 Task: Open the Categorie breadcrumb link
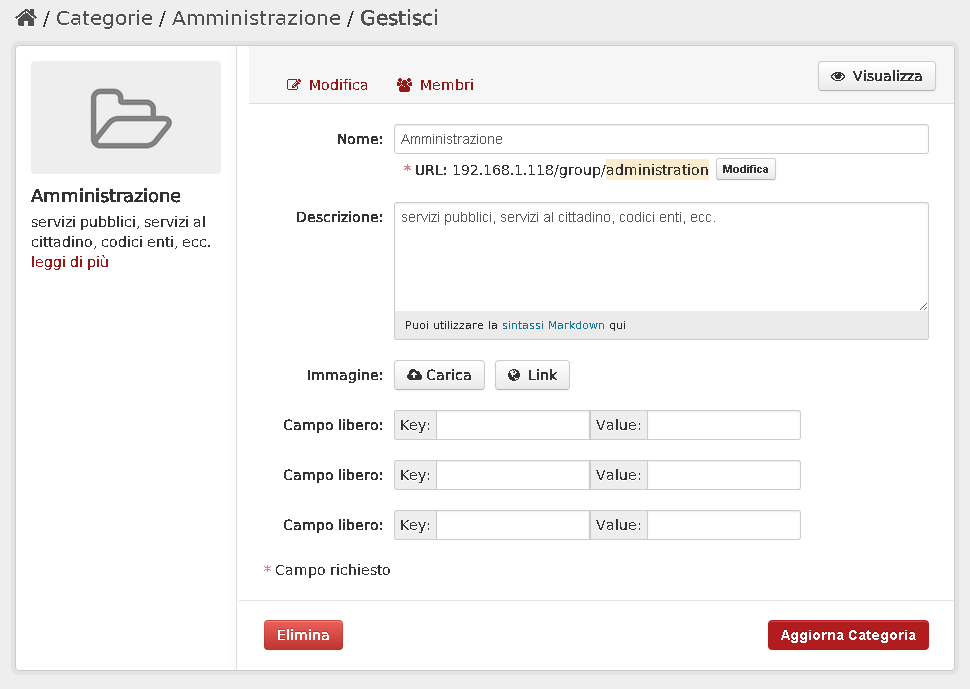(x=105, y=18)
